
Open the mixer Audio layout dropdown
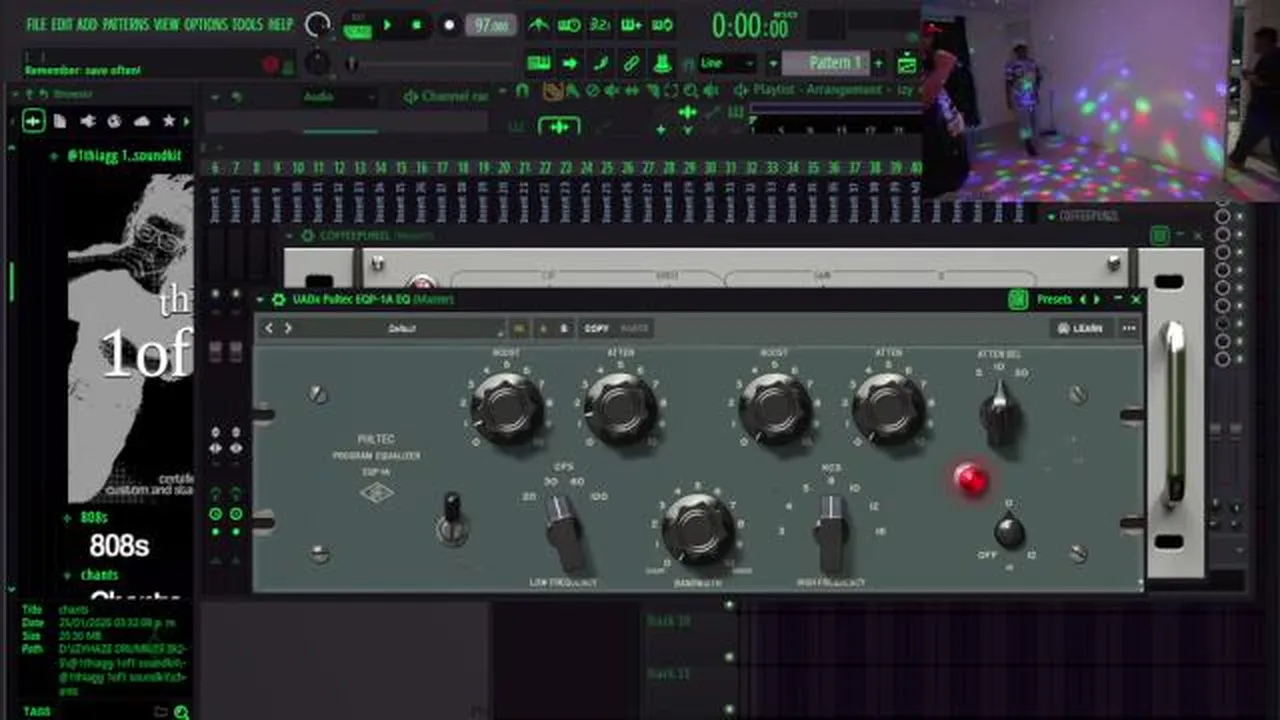tap(338, 97)
